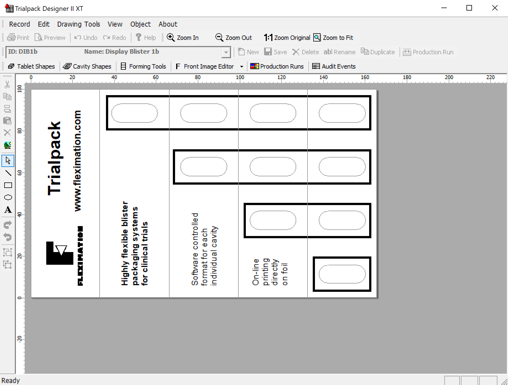Open Audit Events
Viewport: 508px width, 385px height.
[x=334, y=66]
